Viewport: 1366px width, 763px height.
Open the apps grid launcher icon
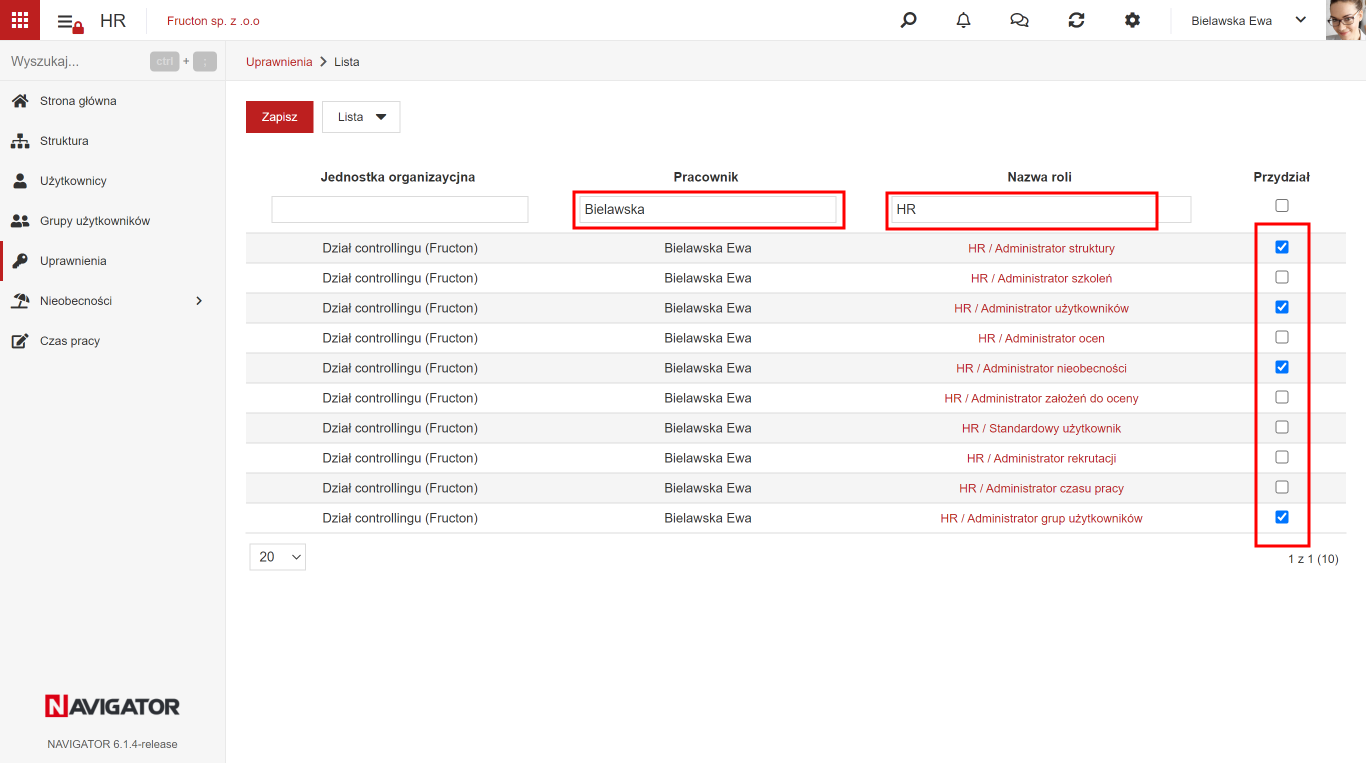coord(20,20)
